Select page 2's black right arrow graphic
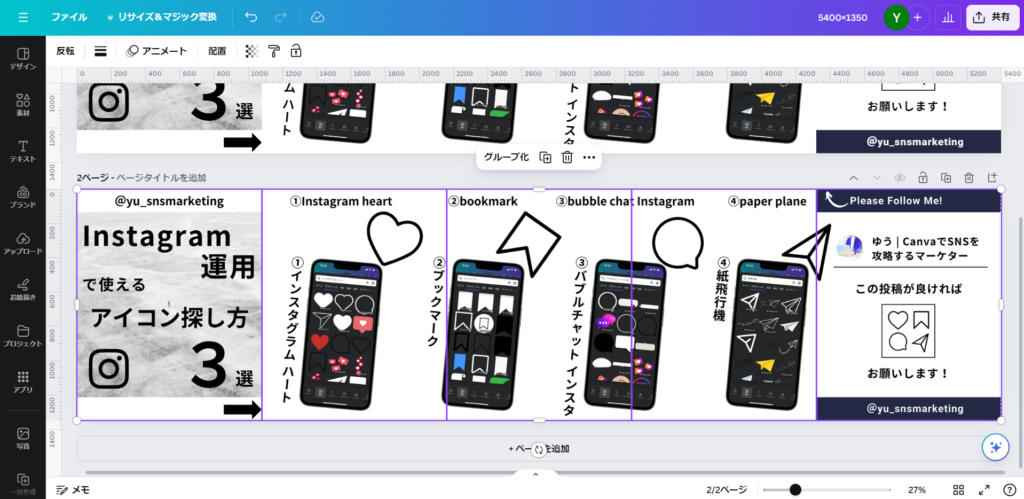Image resolution: width=1024 pixels, height=499 pixels. pos(242,410)
